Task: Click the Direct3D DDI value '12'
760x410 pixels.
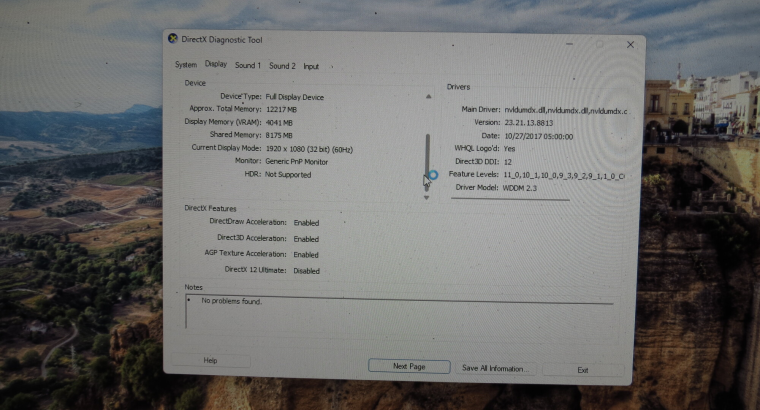Action: click(x=508, y=162)
